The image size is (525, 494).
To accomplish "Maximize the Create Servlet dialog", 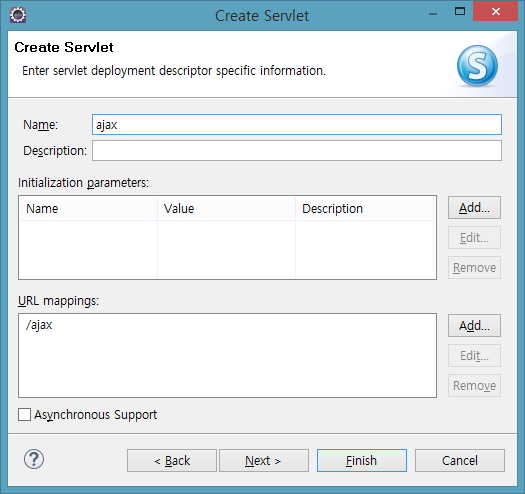I will coord(460,12).
